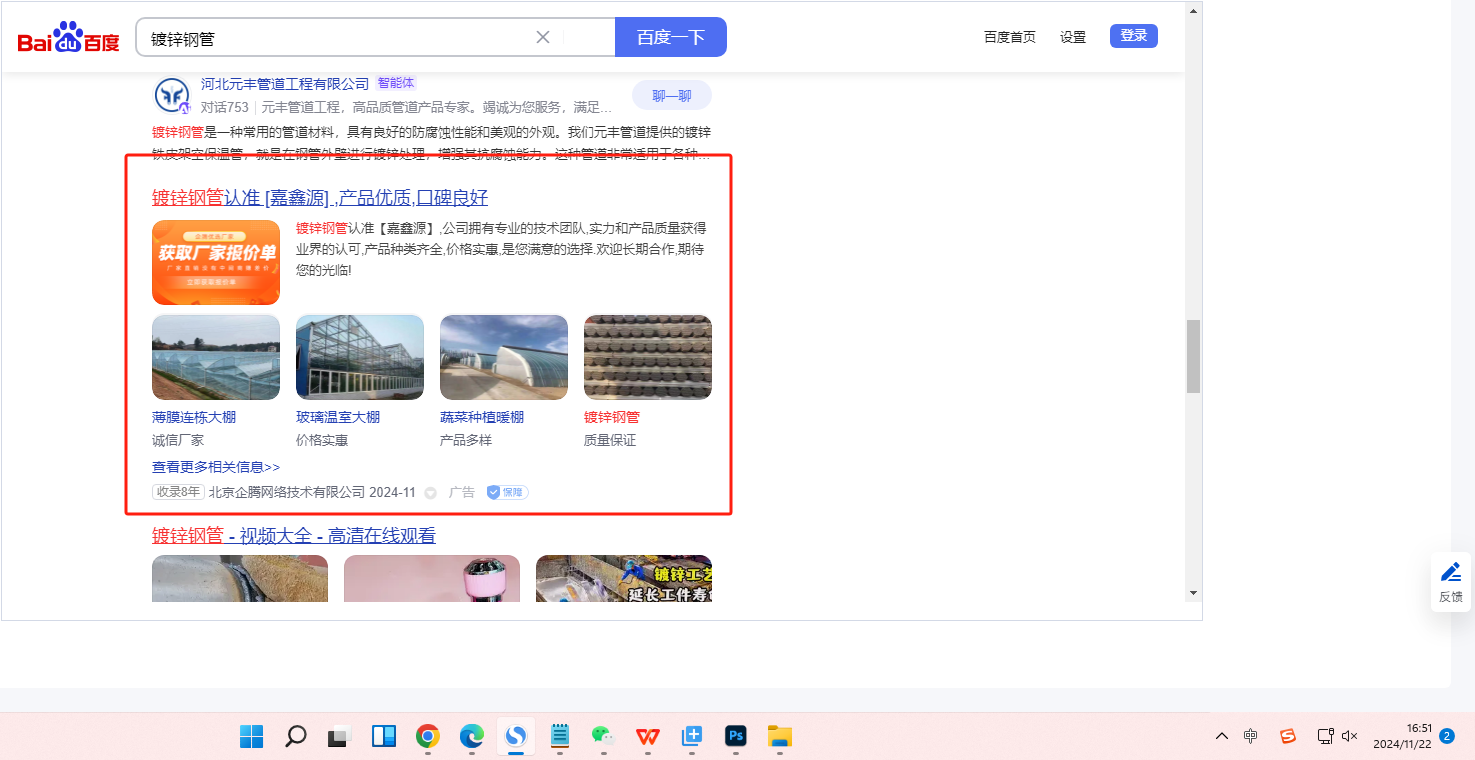The width and height of the screenshot is (1475, 760).
Task: Click the stacked steel pipes thumbnail
Action: [x=648, y=358]
